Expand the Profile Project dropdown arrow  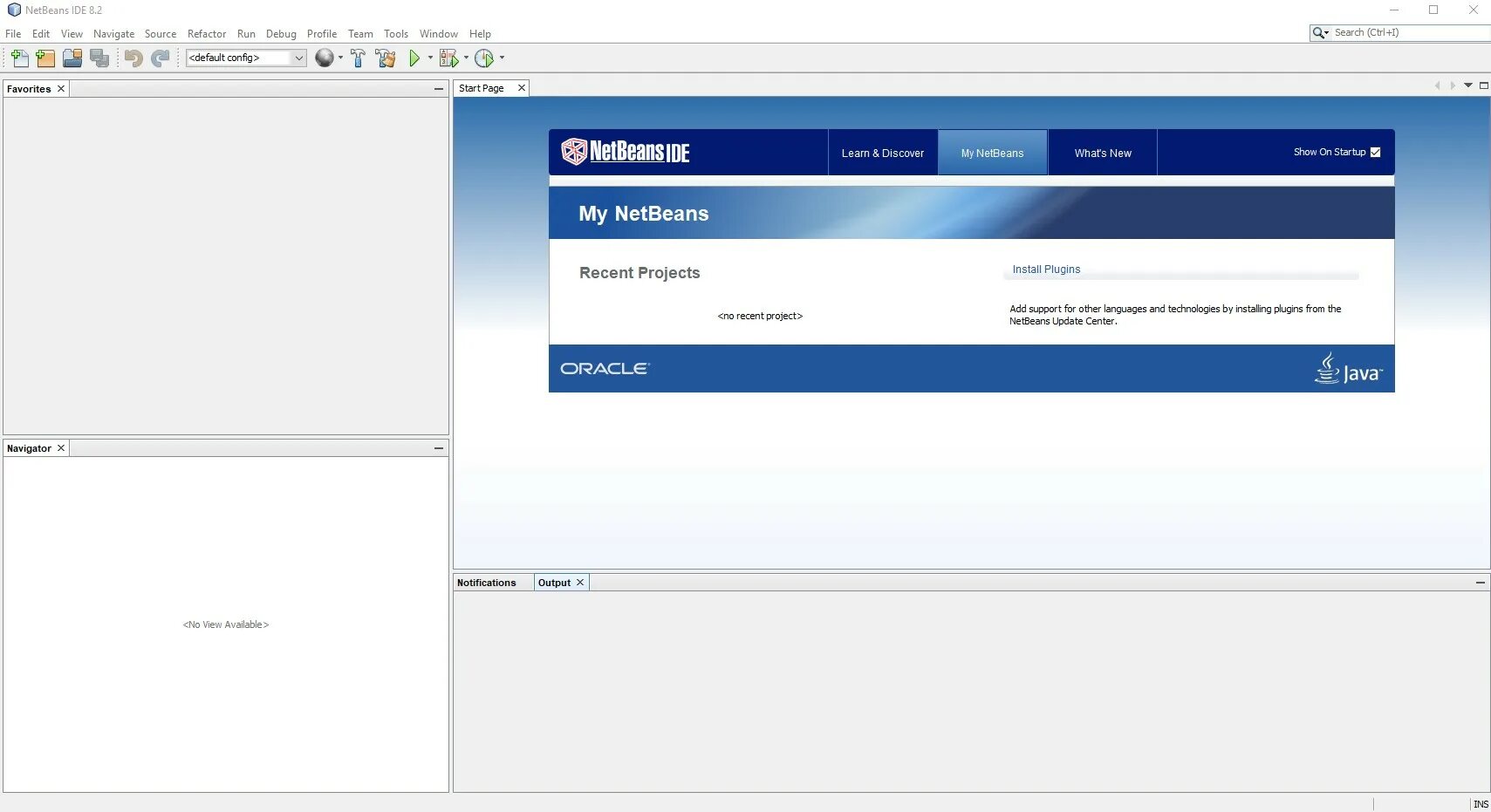502,58
